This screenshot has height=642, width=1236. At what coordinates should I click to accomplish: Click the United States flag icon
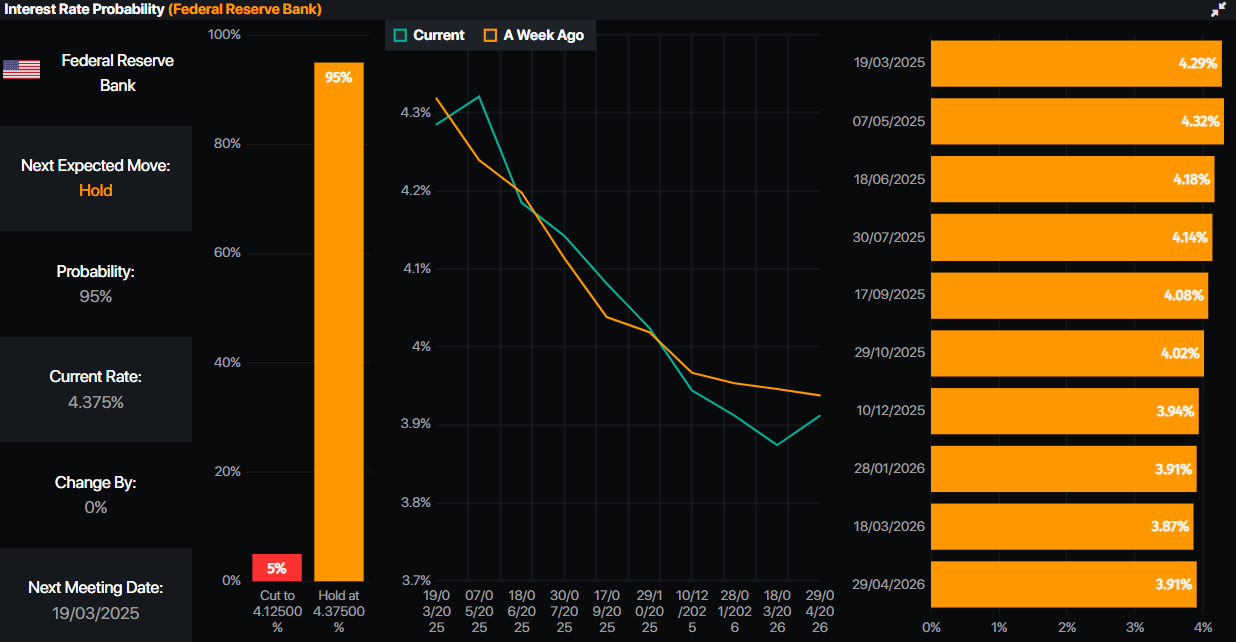pos(21,69)
